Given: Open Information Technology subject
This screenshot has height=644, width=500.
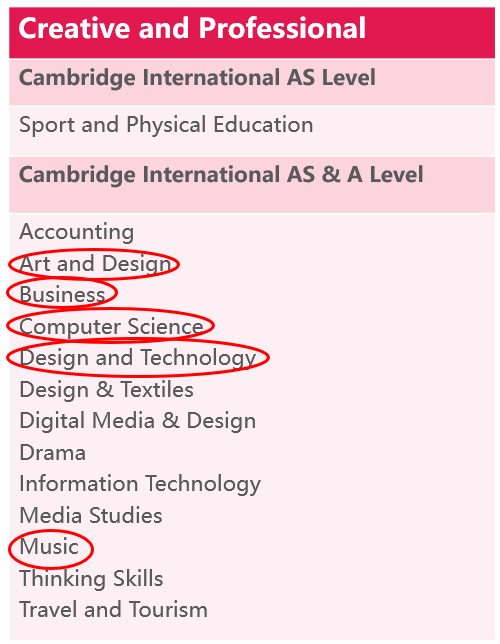Looking at the screenshot, I should click(x=140, y=484).
